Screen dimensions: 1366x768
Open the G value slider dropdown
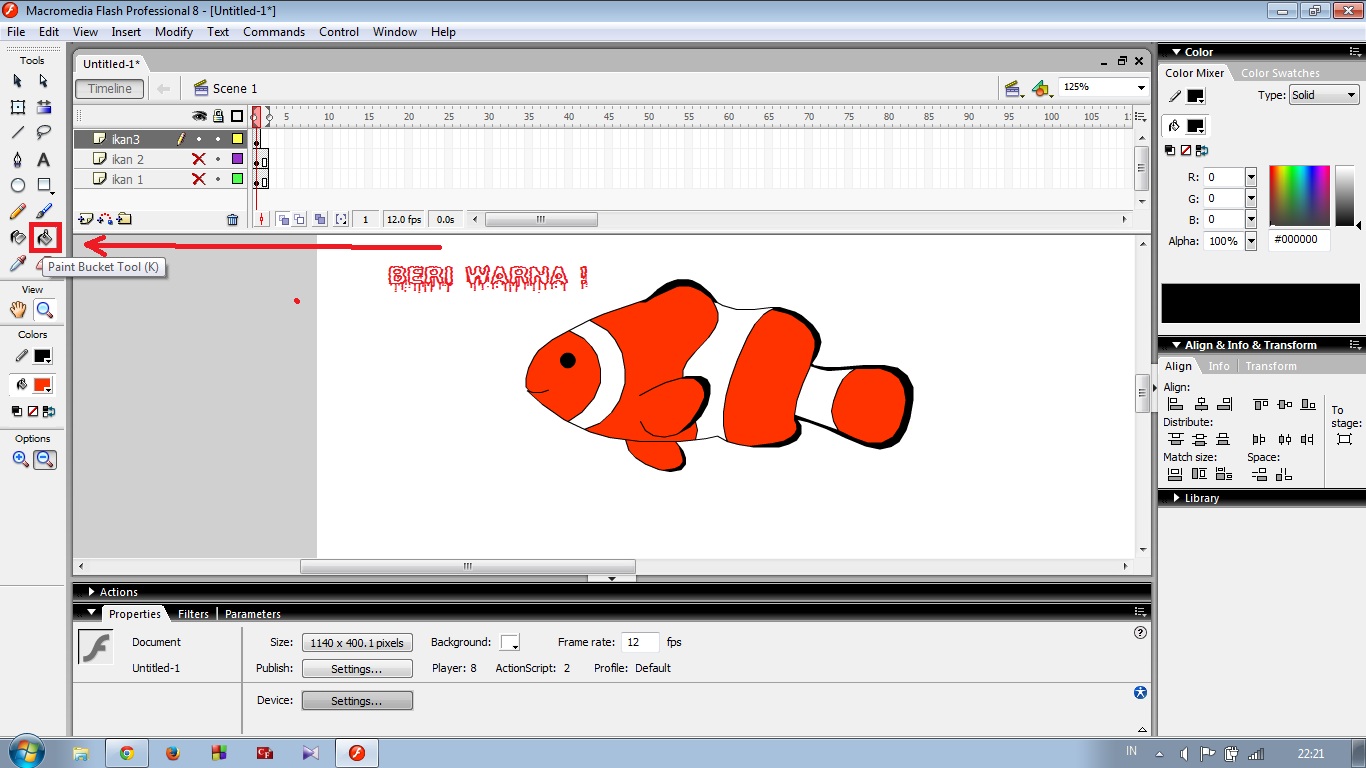coord(1250,198)
